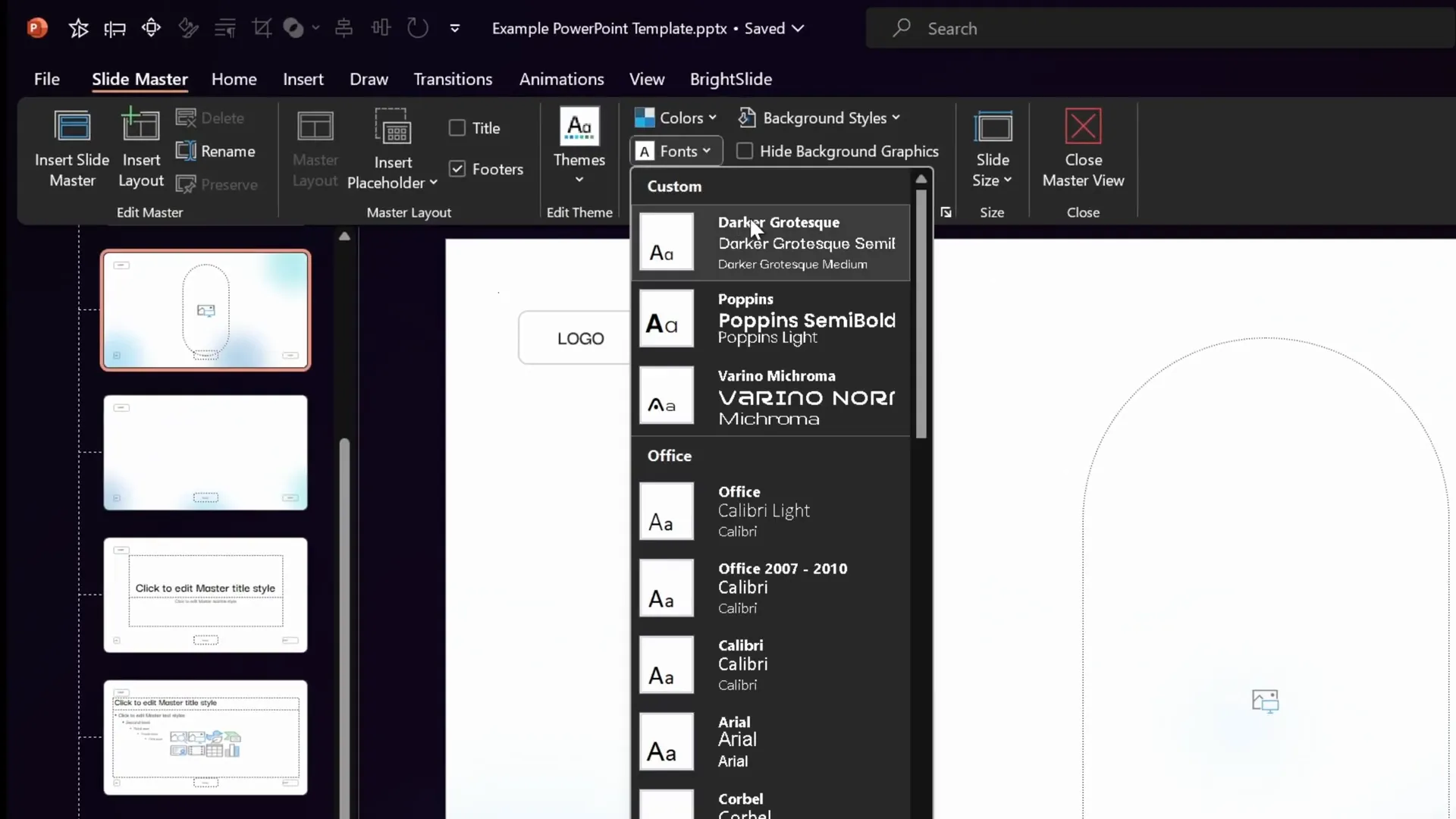Click into the Search box
Image resolution: width=1456 pixels, height=819 pixels.
click(1160, 29)
